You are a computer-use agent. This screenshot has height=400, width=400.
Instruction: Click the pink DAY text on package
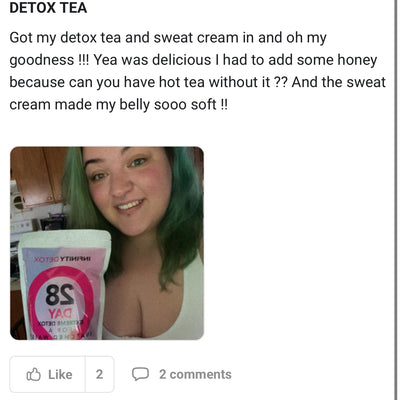[x=60, y=314]
